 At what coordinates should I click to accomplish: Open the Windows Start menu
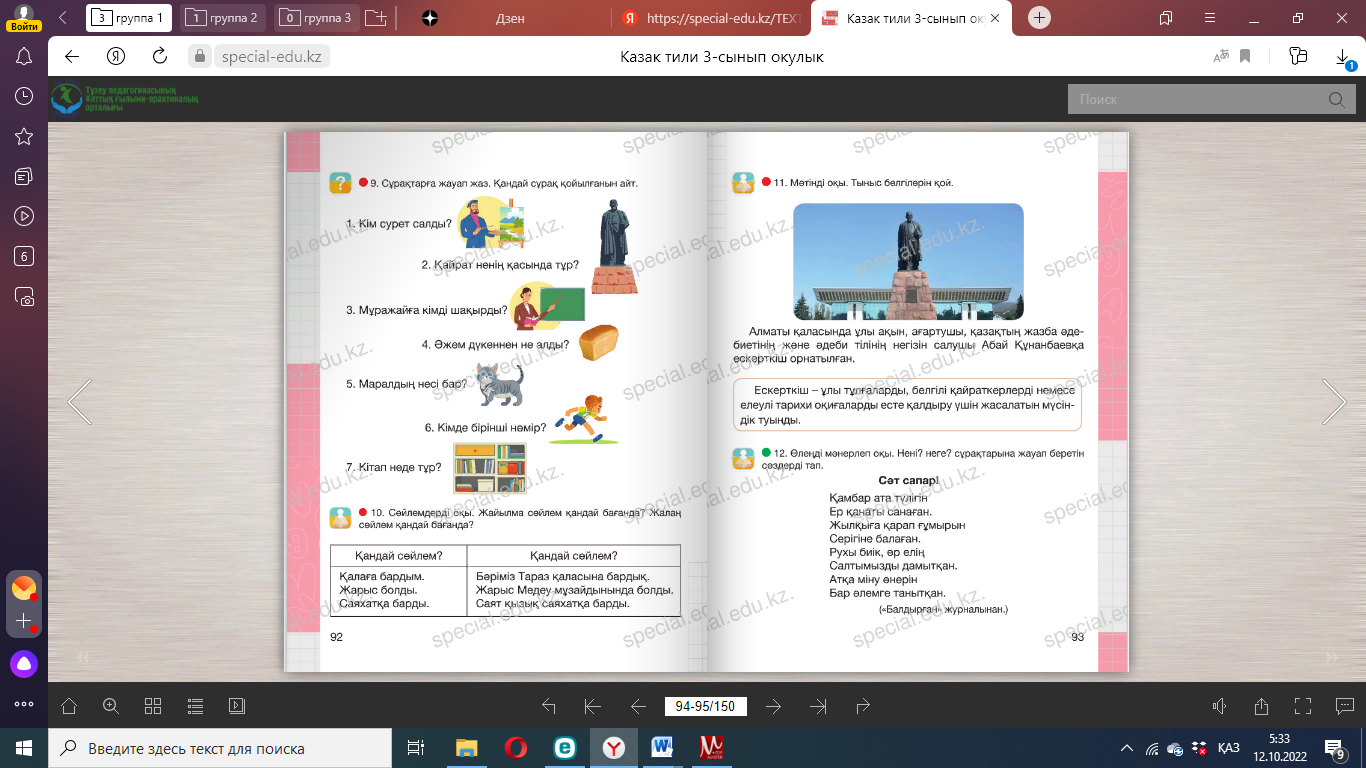click(x=24, y=748)
